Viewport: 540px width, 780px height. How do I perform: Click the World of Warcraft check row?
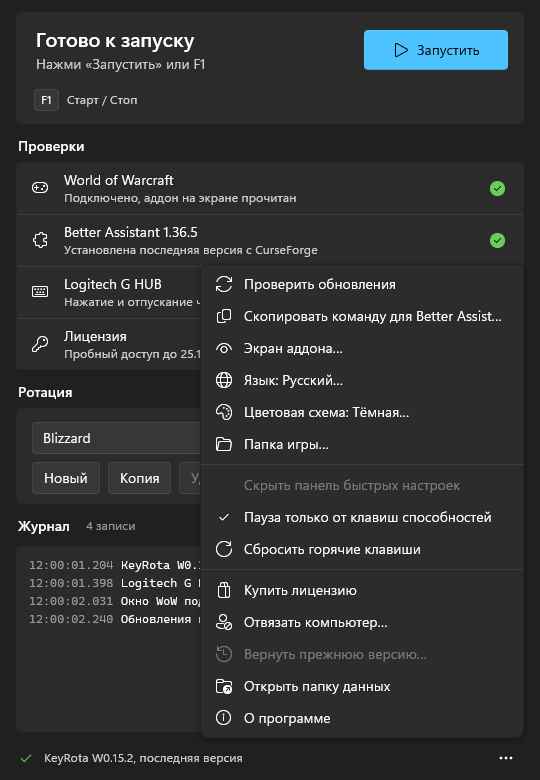coord(270,189)
